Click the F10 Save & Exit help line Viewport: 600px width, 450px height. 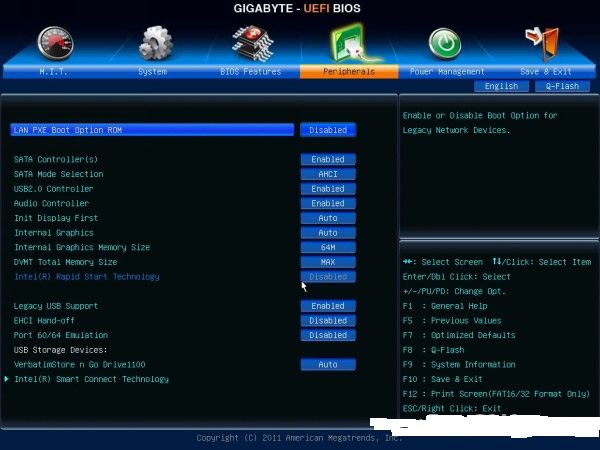point(442,379)
